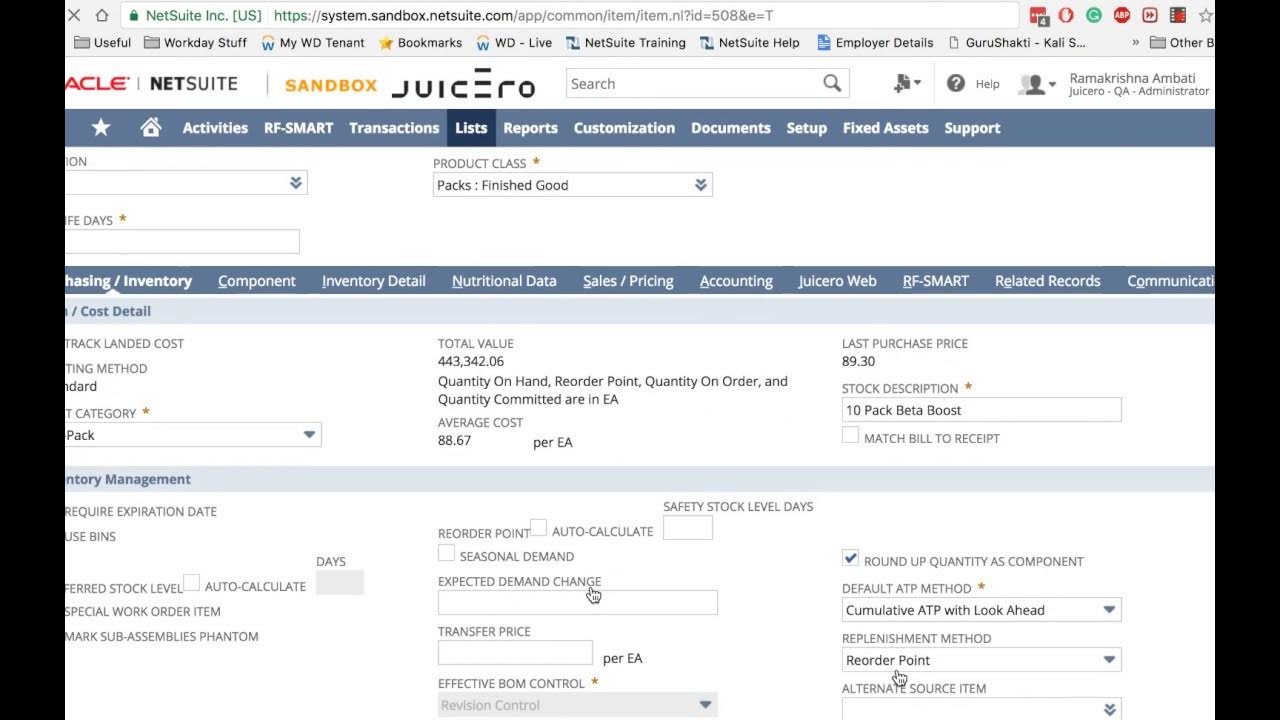Open the NetSuite Help bookmark
The width and height of the screenshot is (1280, 720).
(750, 43)
